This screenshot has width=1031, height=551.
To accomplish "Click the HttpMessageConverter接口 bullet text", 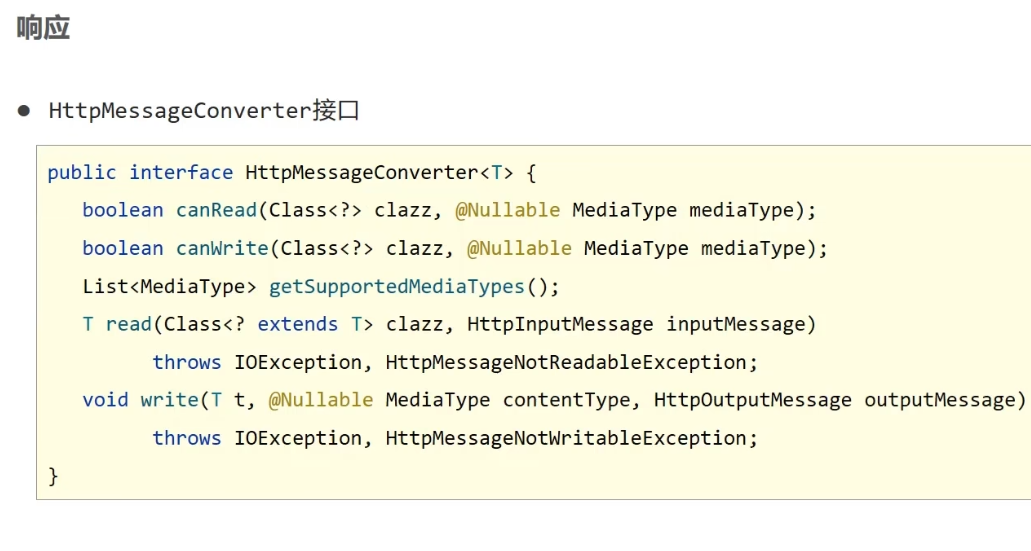I will click(204, 110).
